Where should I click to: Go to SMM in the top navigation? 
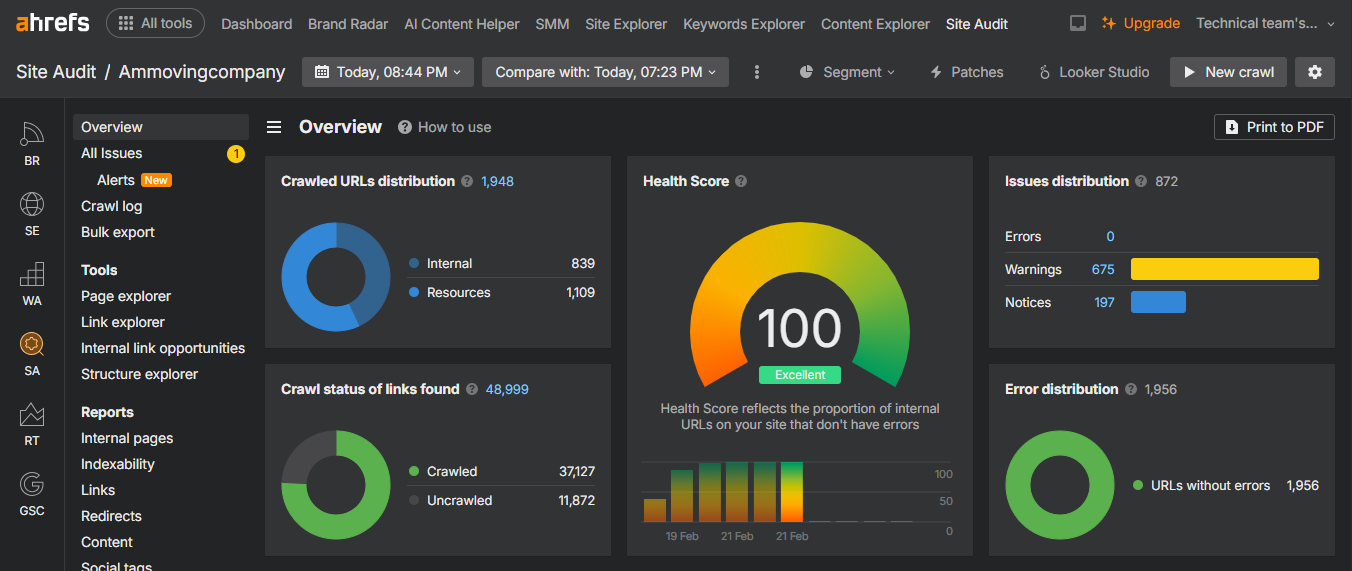[x=552, y=24]
